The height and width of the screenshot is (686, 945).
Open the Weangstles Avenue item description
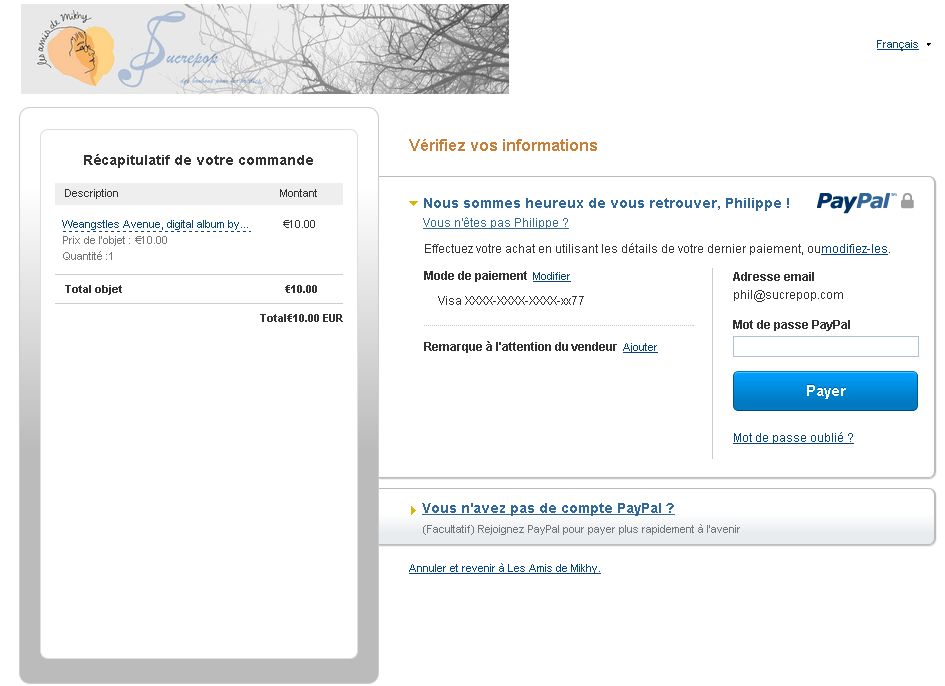pyautogui.click(x=155, y=225)
